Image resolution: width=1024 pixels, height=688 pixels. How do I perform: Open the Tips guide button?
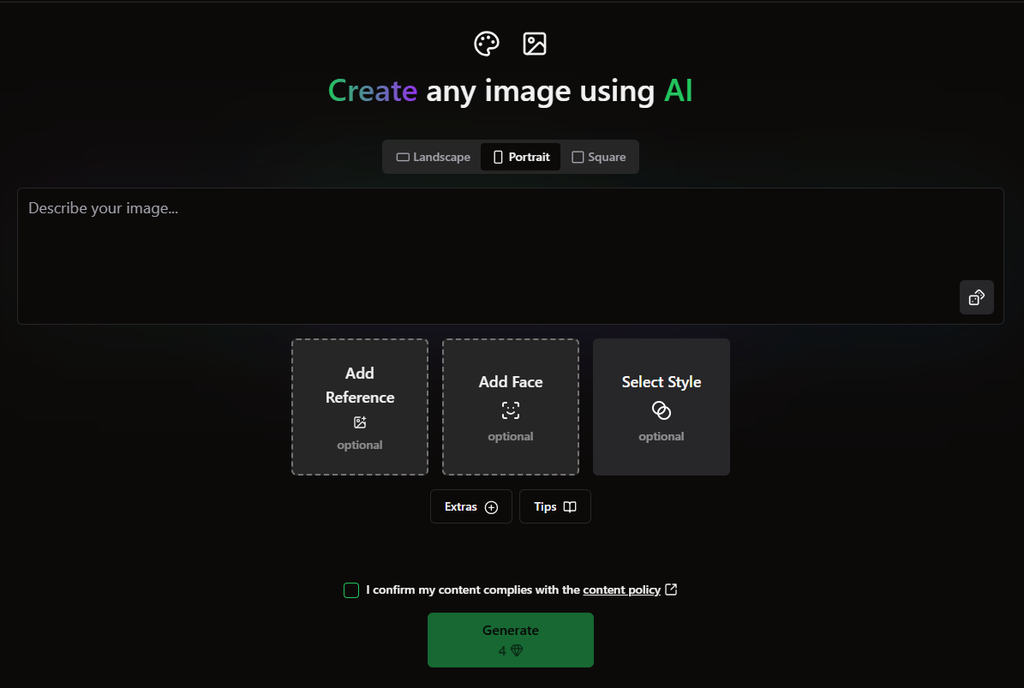point(555,507)
